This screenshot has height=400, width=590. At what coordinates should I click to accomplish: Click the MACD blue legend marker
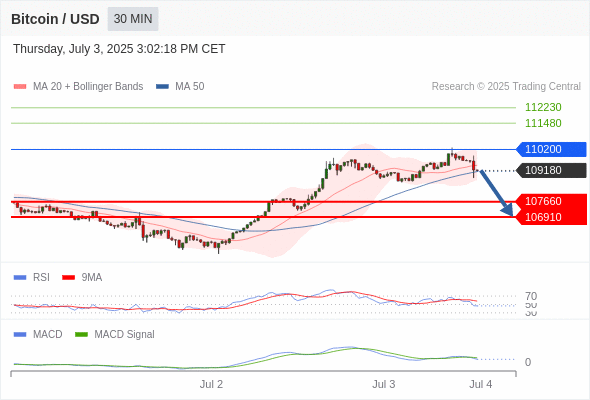click(x=20, y=334)
